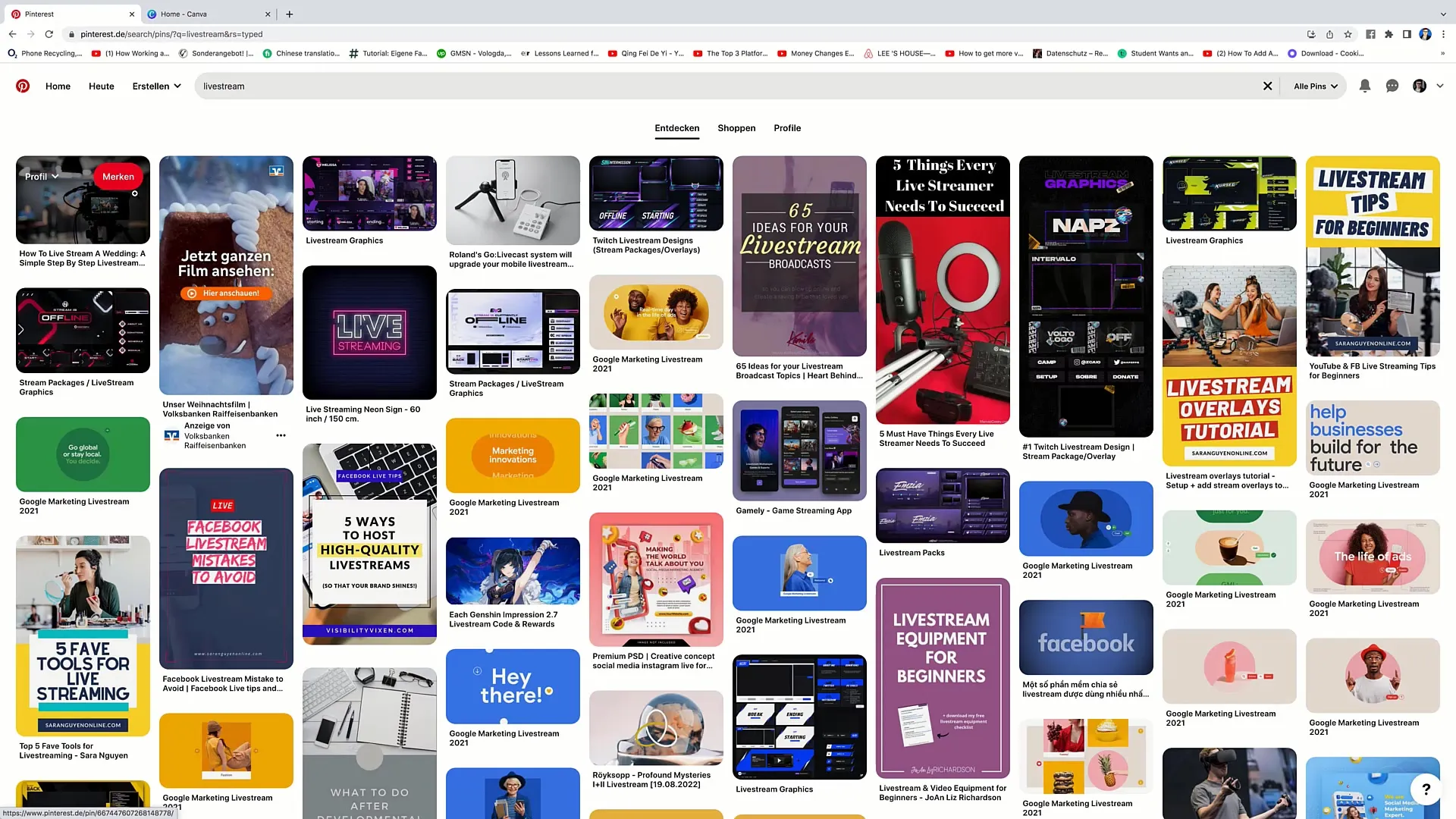1456x819 pixels.
Task: Open the profile avatar in header
Action: [1420, 86]
